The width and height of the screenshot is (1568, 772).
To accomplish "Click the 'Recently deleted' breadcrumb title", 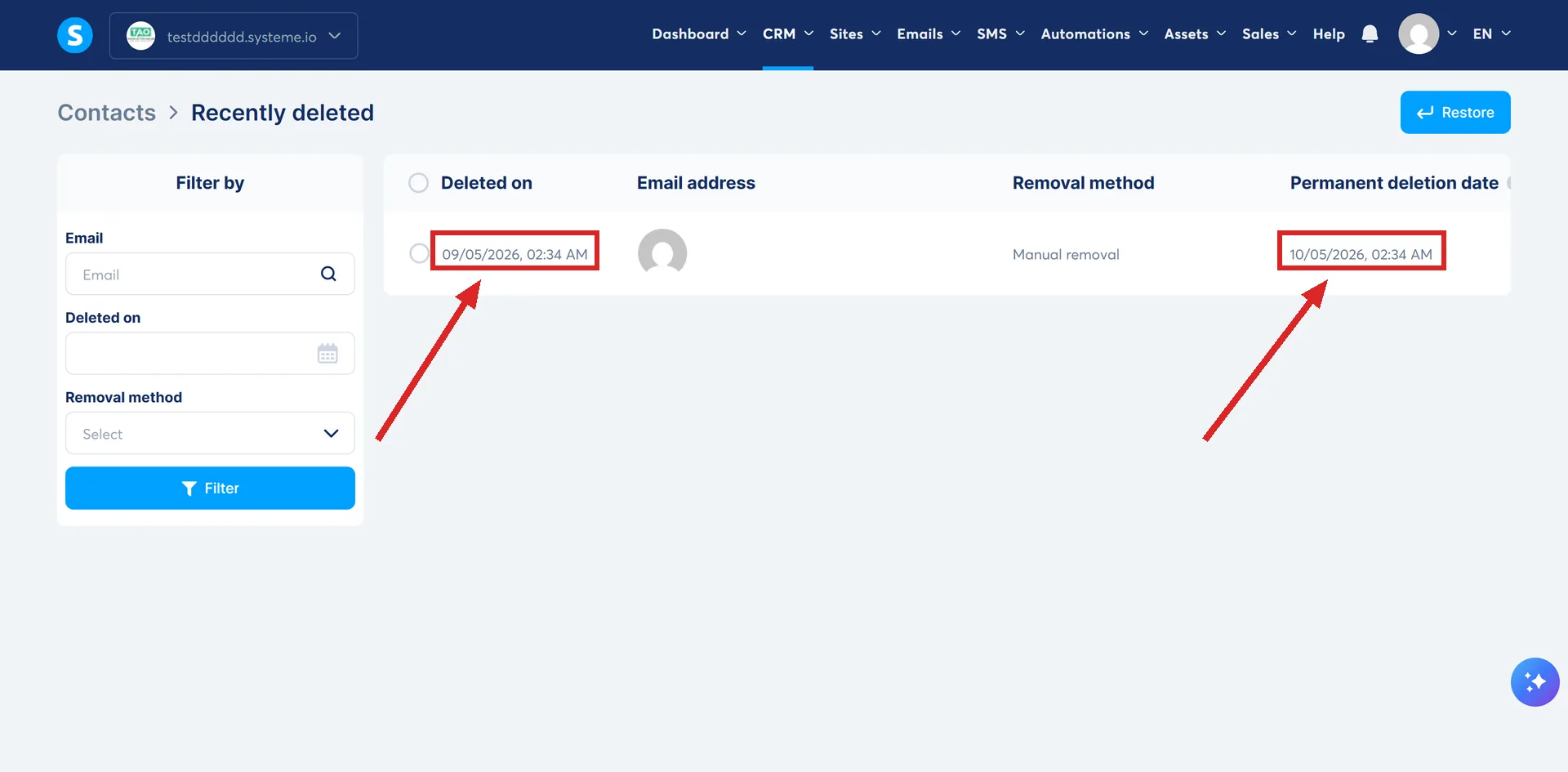I will (x=283, y=113).
